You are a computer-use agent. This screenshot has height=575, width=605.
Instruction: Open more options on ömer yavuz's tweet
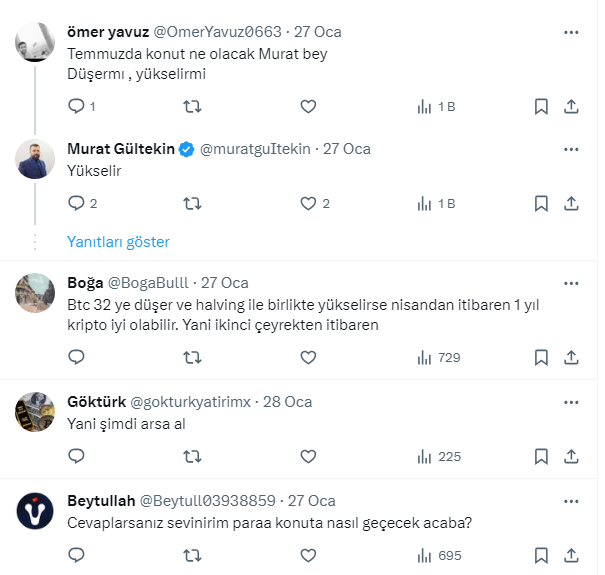pos(570,33)
